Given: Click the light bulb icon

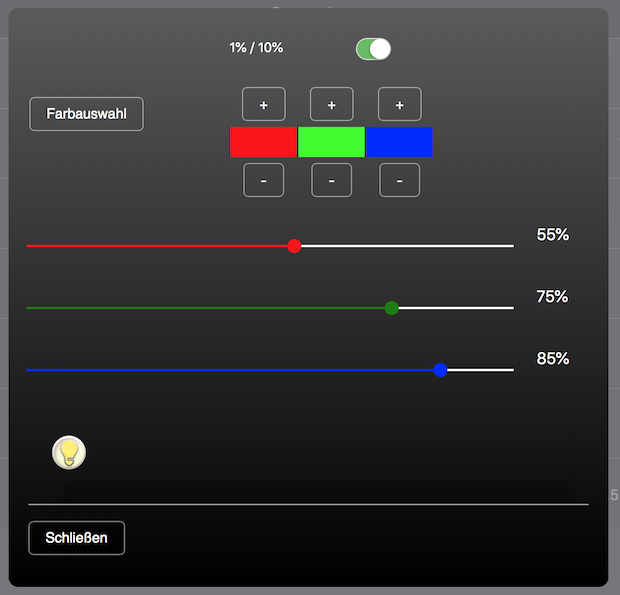Looking at the screenshot, I should point(68,453).
